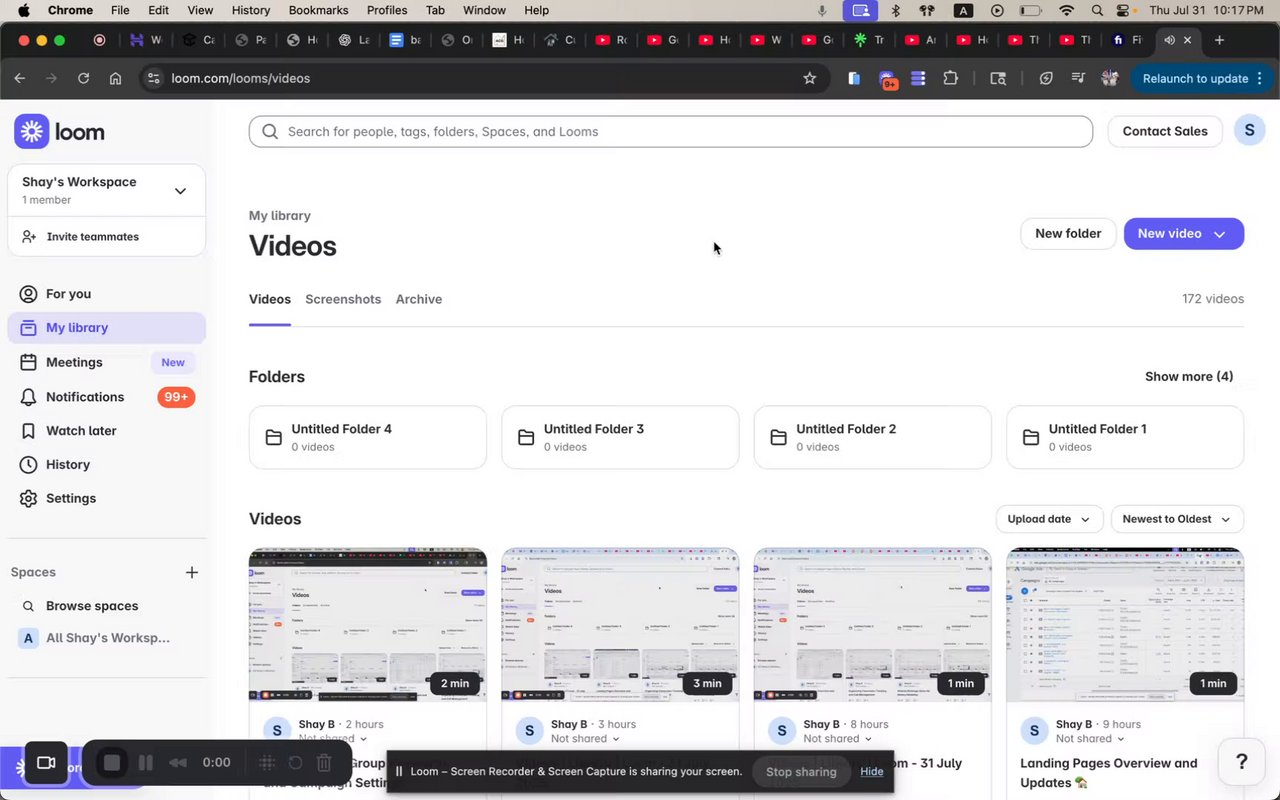The image size is (1280, 800).
Task: Click the Contact Sales button
Action: click(x=1165, y=131)
